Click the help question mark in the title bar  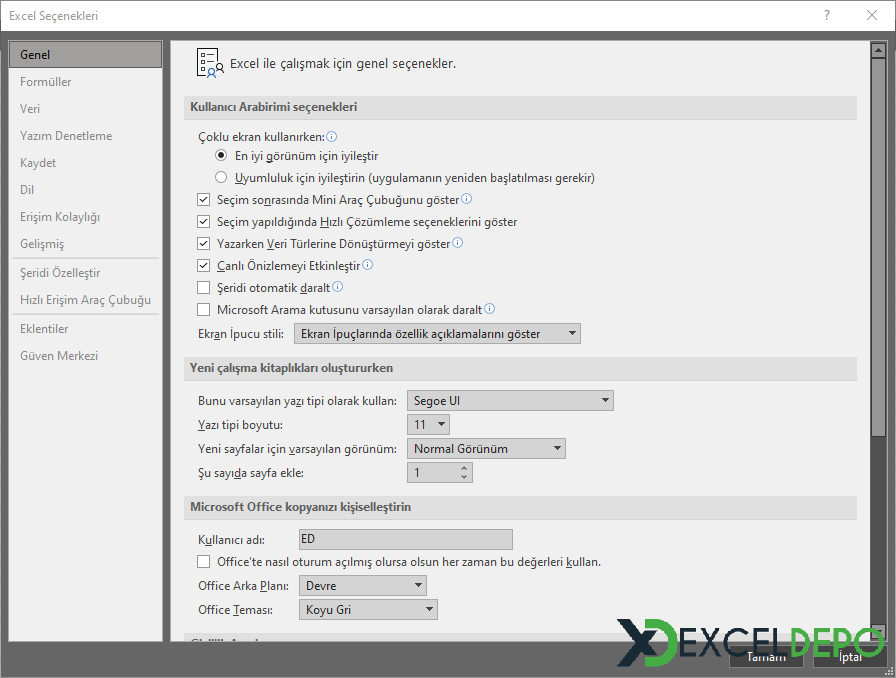(826, 15)
